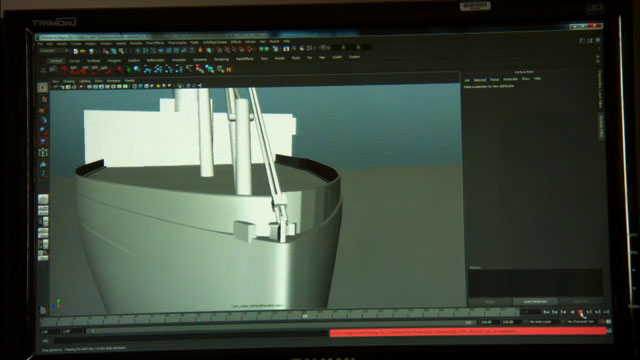Open the viewport Panels menu
Image resolution: width=640 pixels, height=360 pixels.
coord(129,81)
